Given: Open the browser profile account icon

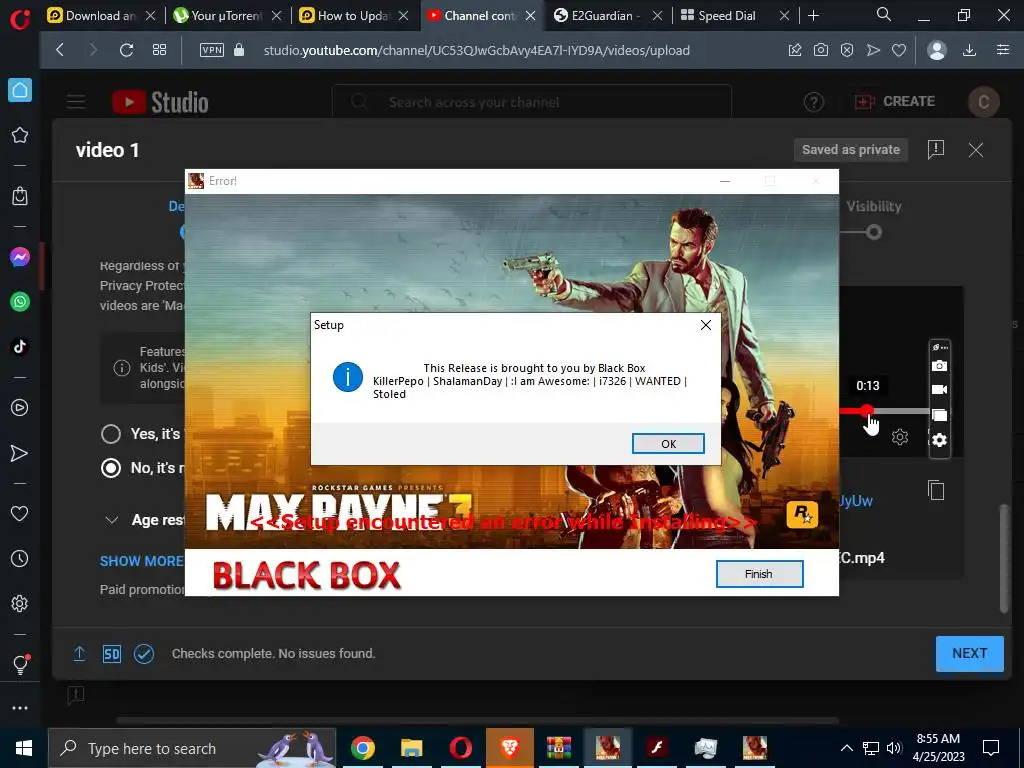Looking at the screenshot, I should point(936,50).
